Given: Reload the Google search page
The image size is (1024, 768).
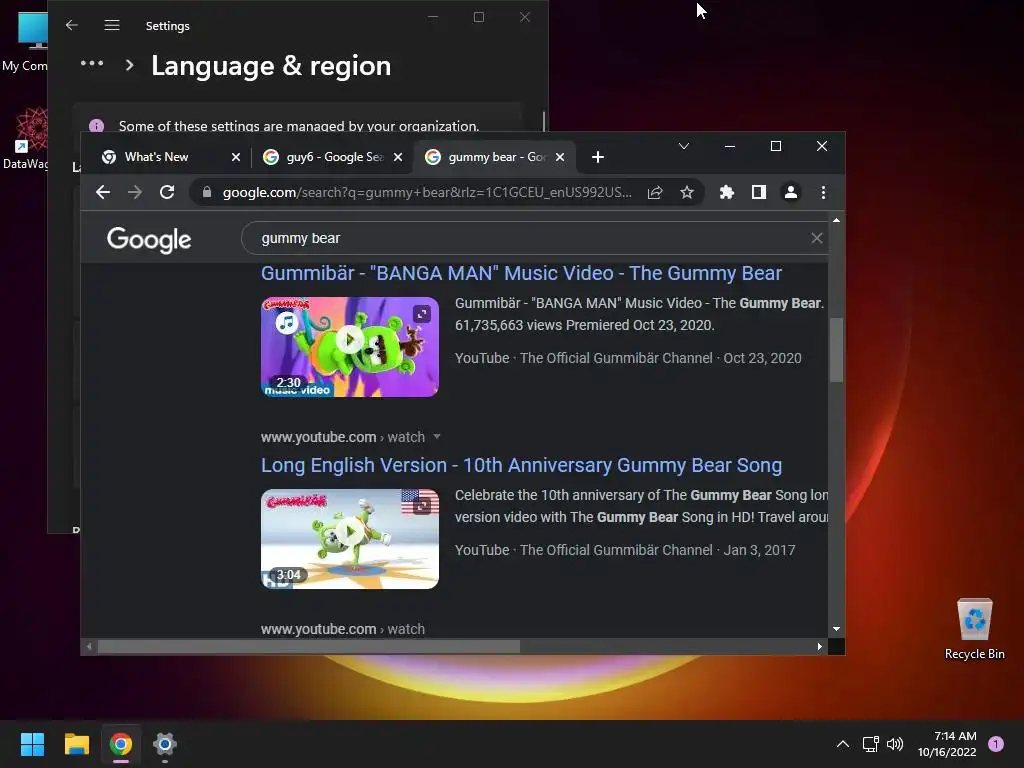Looking at the screenshot, I should [x=167, y=192].
